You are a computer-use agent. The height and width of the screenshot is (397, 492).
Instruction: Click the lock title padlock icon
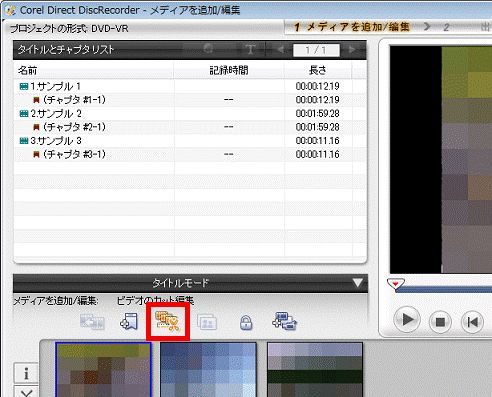click(x=246, y=322)
